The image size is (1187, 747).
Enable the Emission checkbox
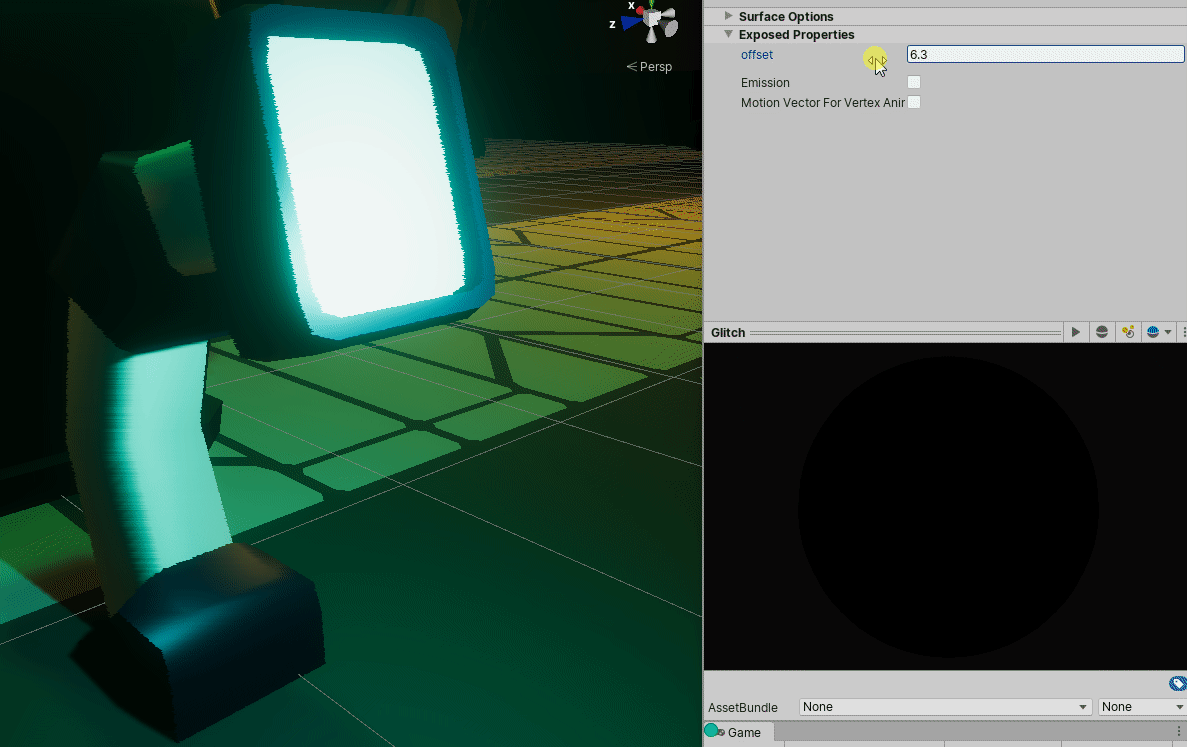coord(914,82)
